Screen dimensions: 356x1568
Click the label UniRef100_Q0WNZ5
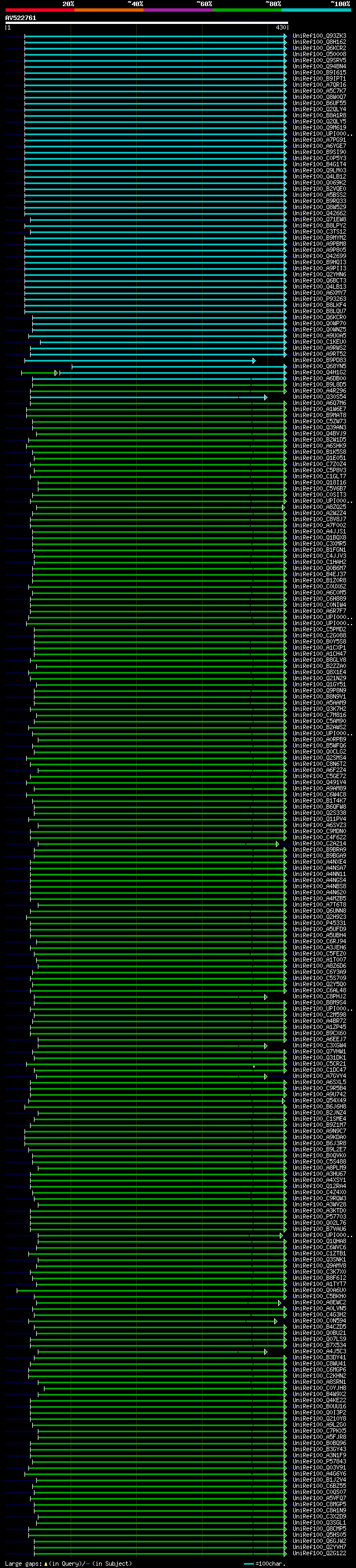(319, 330)
